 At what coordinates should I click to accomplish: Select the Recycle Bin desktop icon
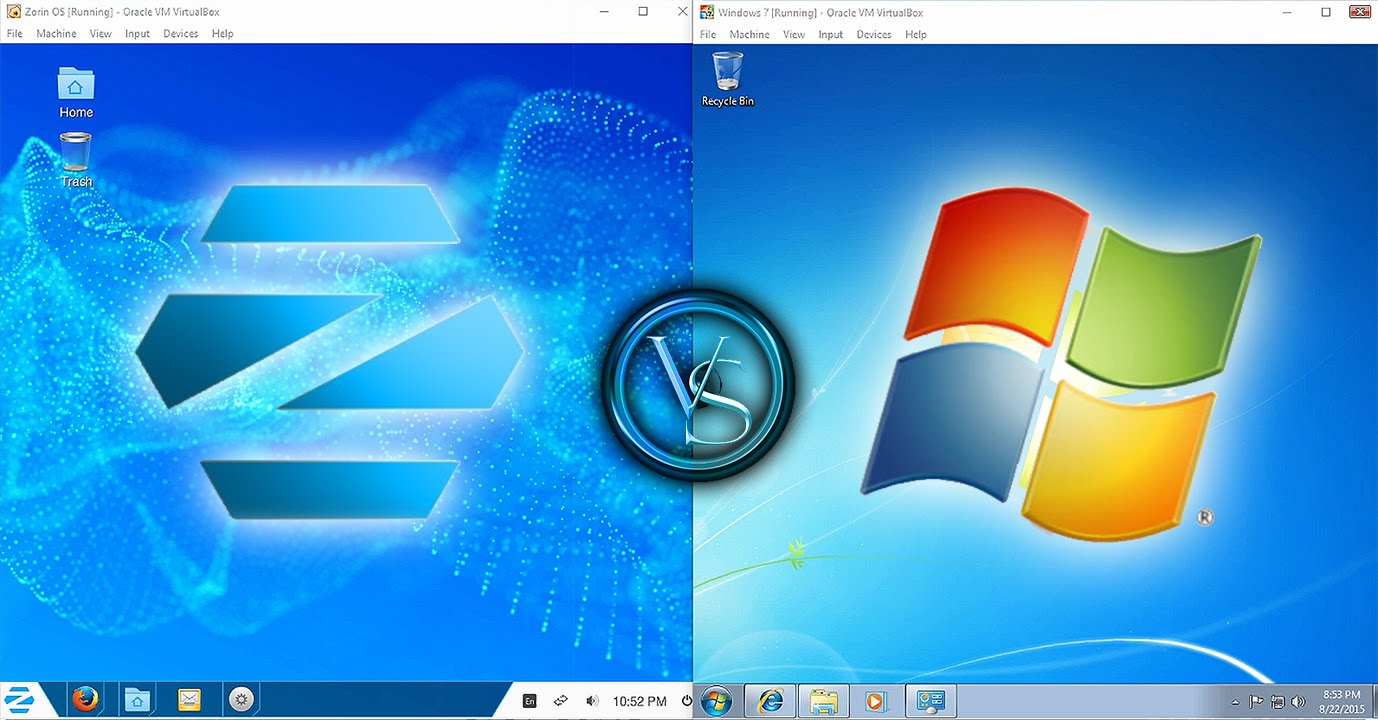click(727, 80)
